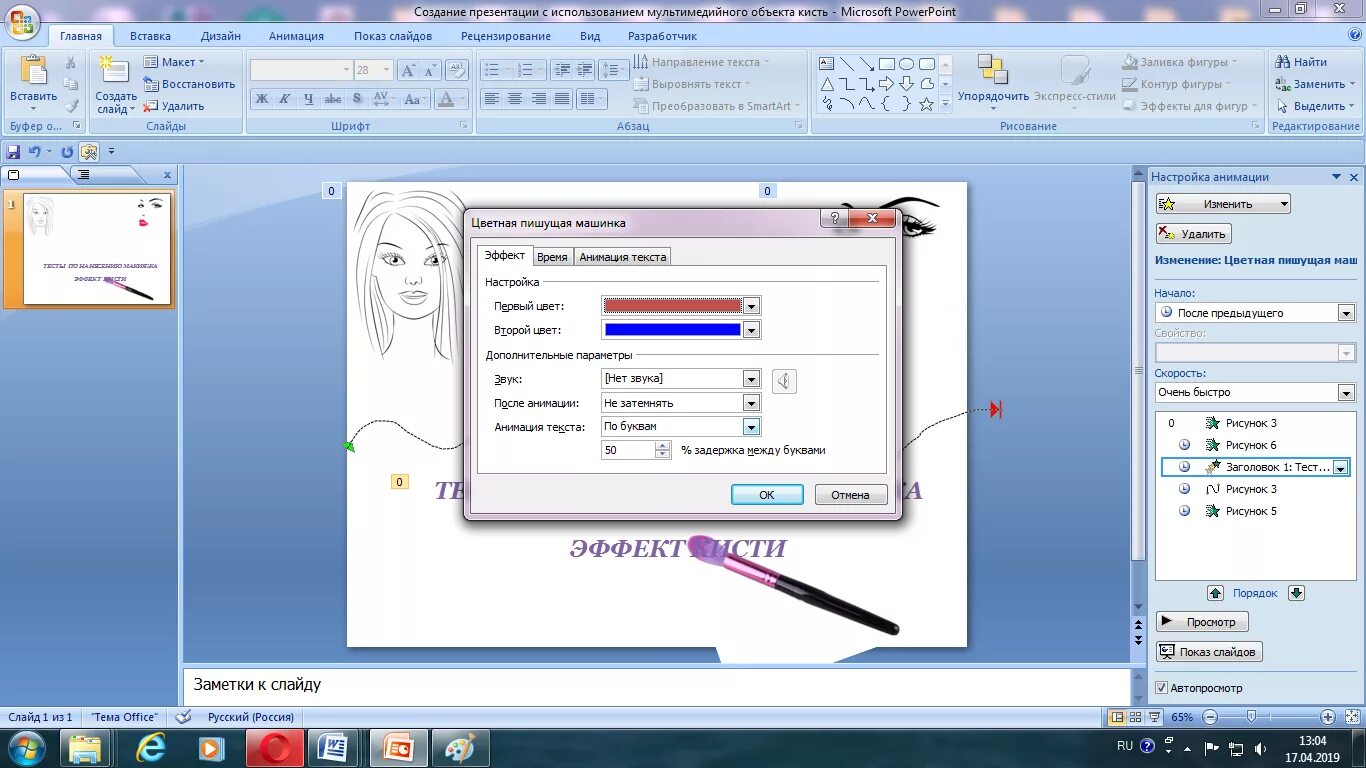Align text to the left
Image resolution: width=1366 pixels, height=768 pixels.
pyautogui.click(x=491, y=99)
